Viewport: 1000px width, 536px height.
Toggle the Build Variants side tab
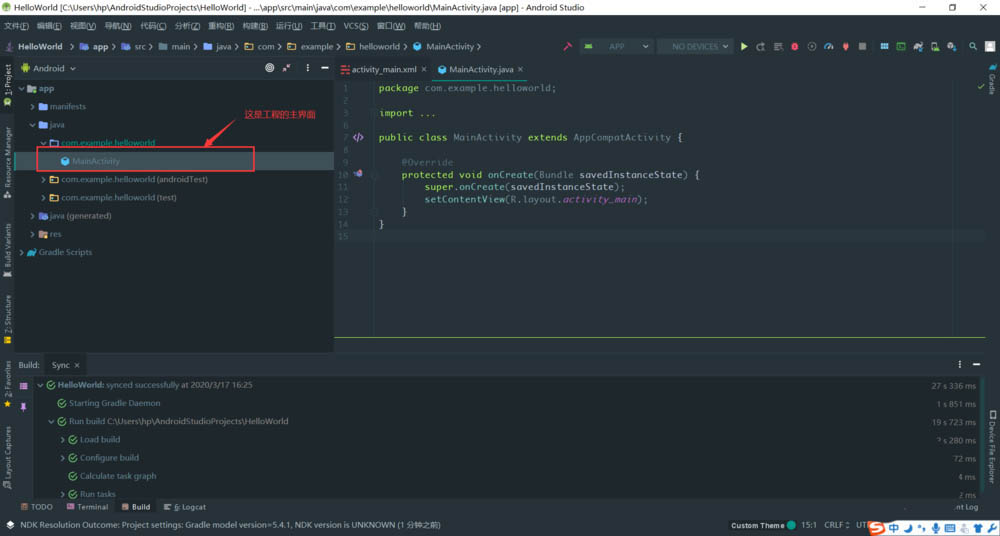7,250
